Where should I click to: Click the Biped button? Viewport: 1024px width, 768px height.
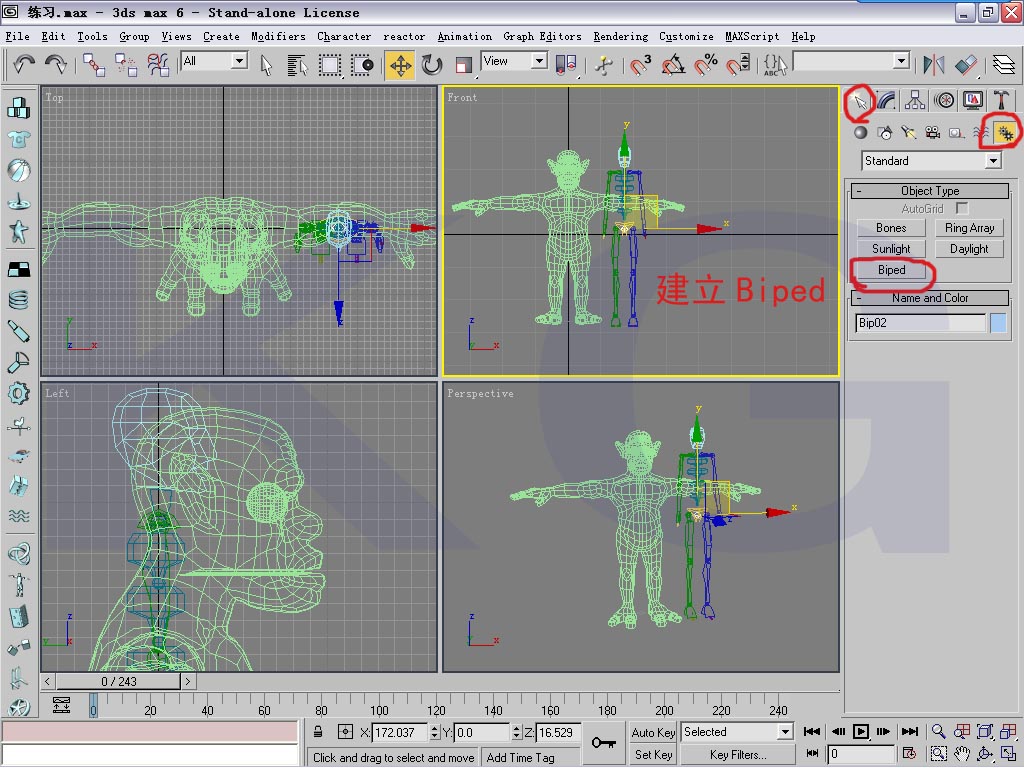[x=891, y=270]
